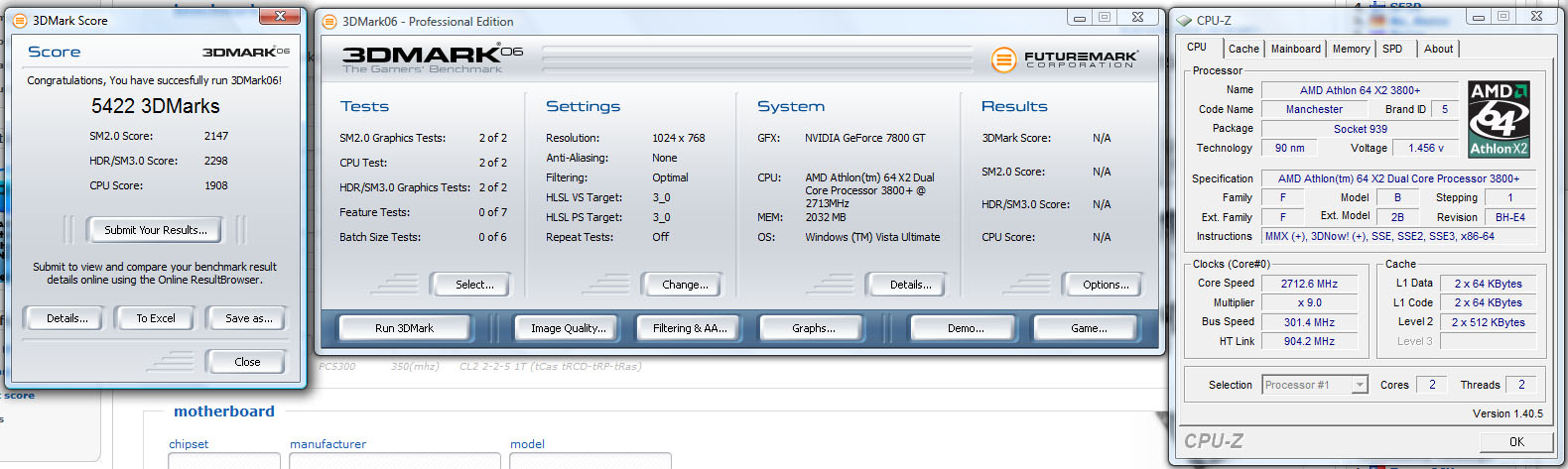Click the Level 2 cache value 2 x 512 KBytes
The image size is (1568, 469).
pos(1488,322)
